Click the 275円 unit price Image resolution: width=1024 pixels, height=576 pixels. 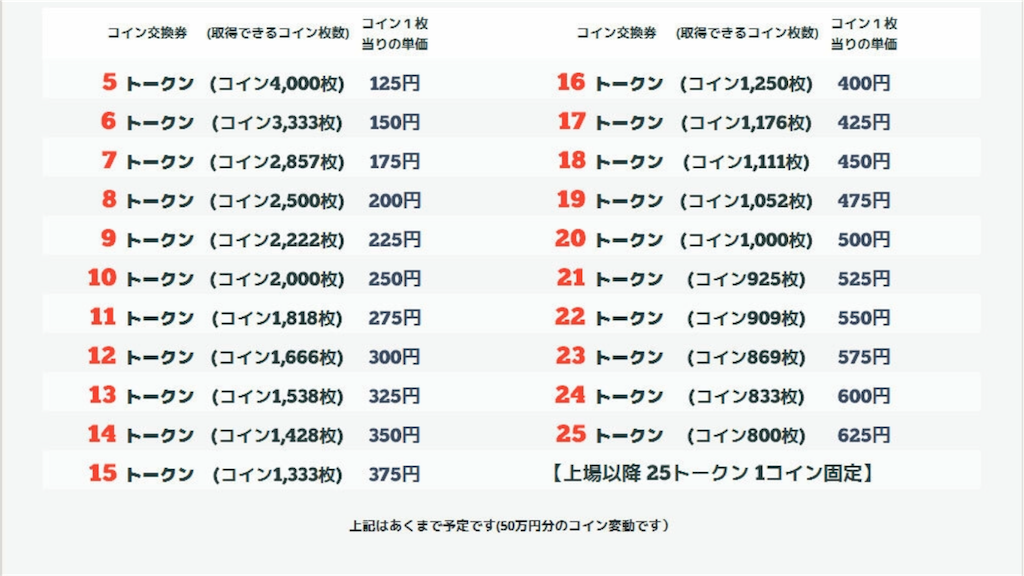click(x=394, y=319)
